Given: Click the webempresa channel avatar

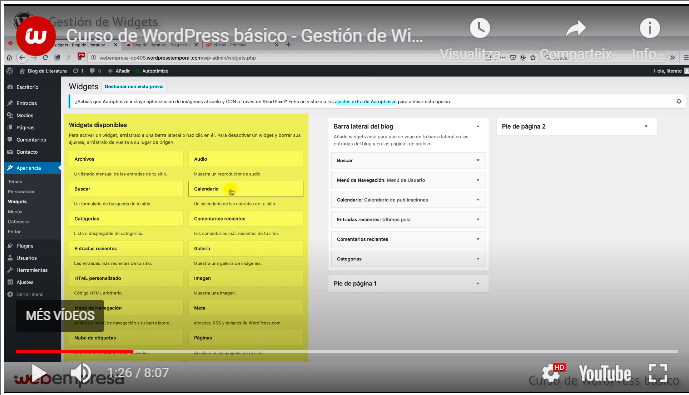Looking at the screenshot, I should click(x=36, y=36).
